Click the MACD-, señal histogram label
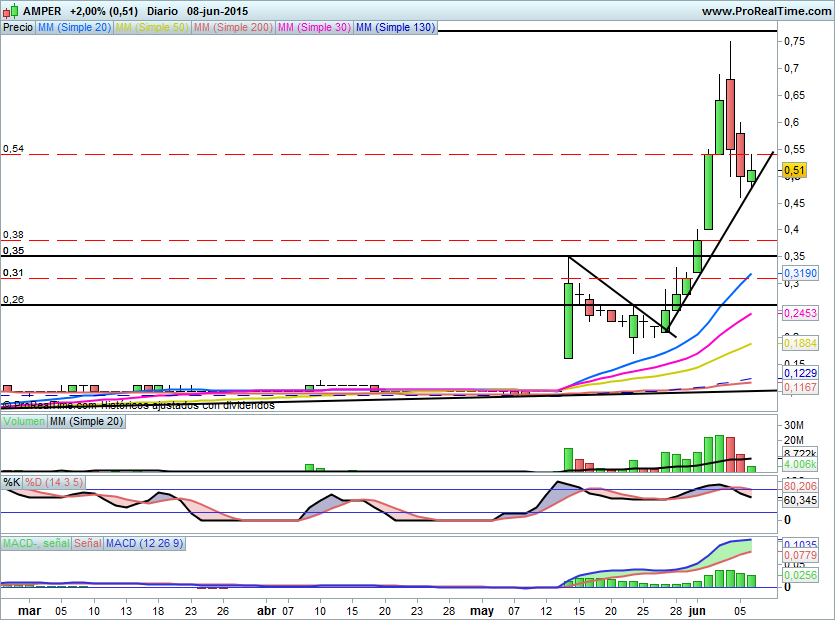The image size is (835, 620). (36, 543)
